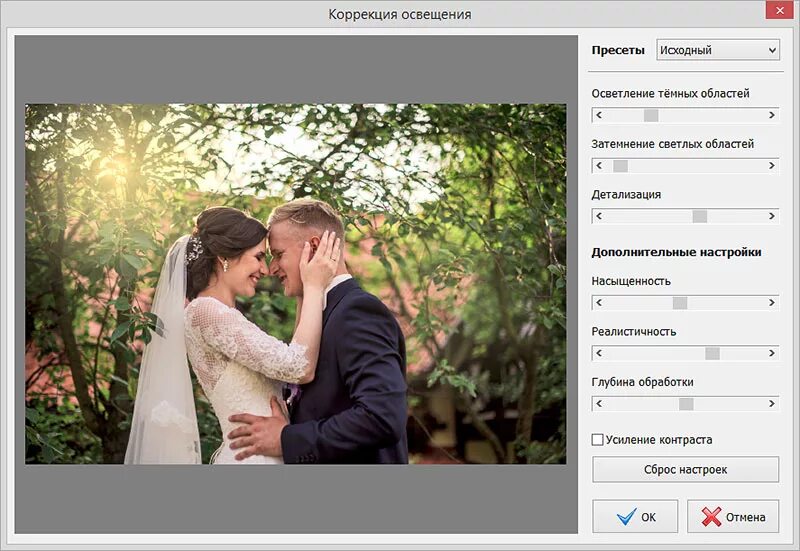This screenshot has height=551, width=800.
Task: Click left arrow of Детализация slider
Action: click(599, 216)
